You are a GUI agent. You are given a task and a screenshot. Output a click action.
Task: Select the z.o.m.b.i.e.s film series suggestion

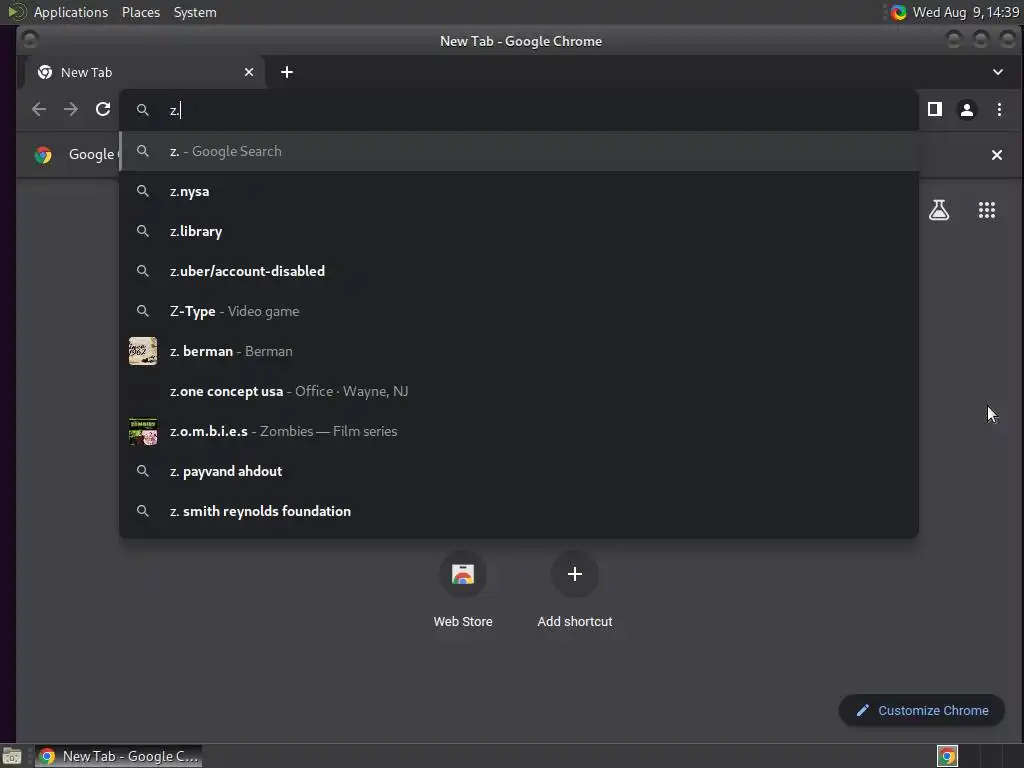[x=519, y=431]
